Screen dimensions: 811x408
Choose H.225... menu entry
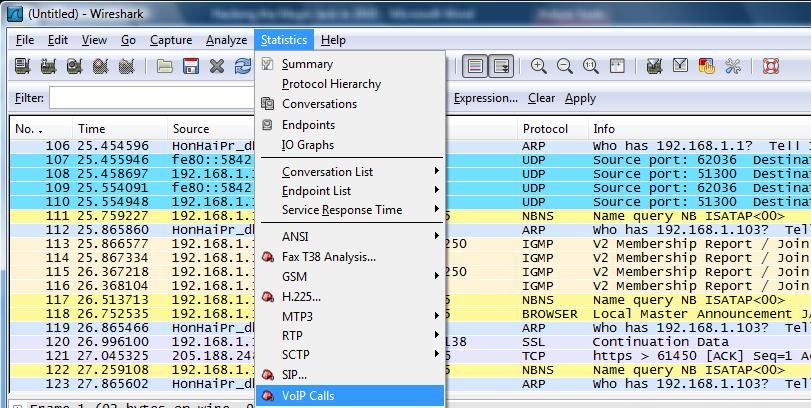point(350,297)
